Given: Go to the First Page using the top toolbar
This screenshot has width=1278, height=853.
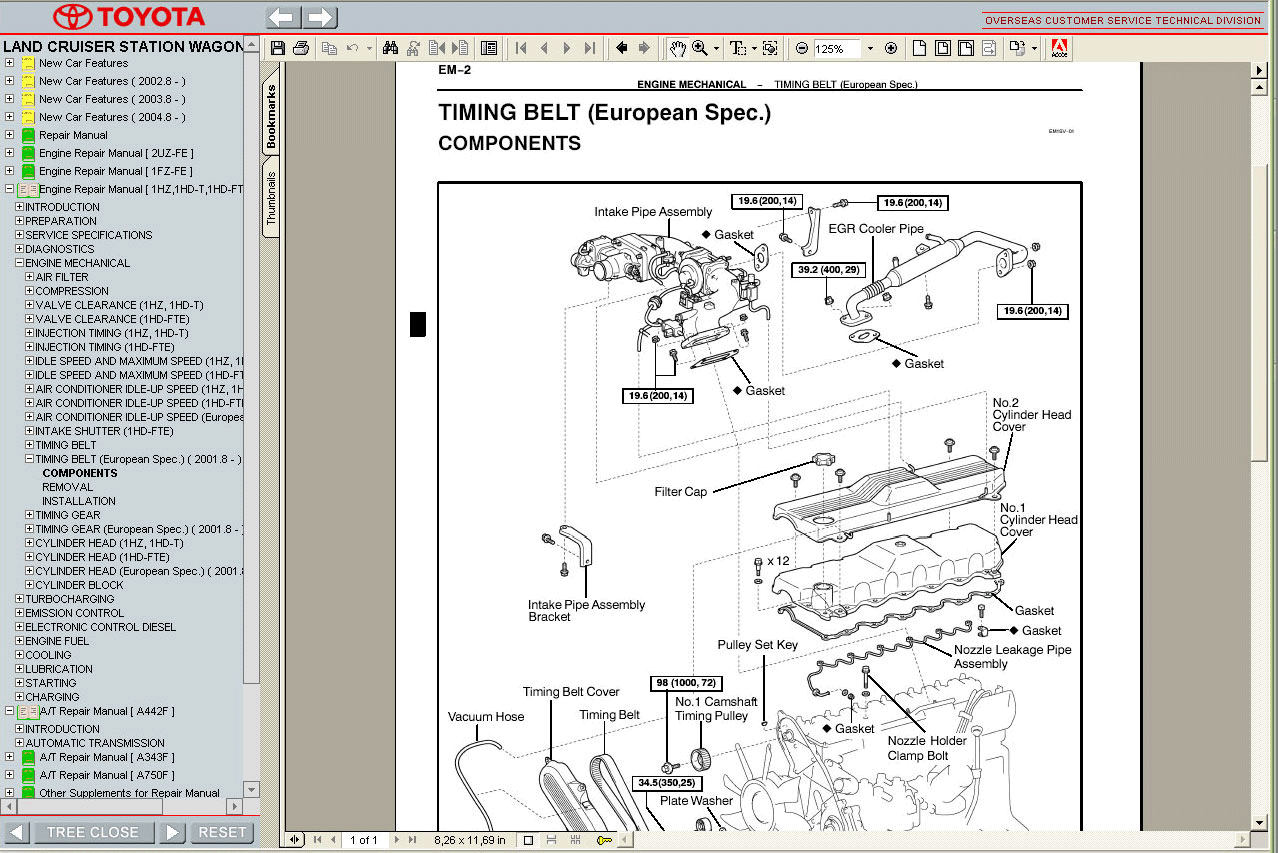Looking at the screenshot, I should 521,48.
